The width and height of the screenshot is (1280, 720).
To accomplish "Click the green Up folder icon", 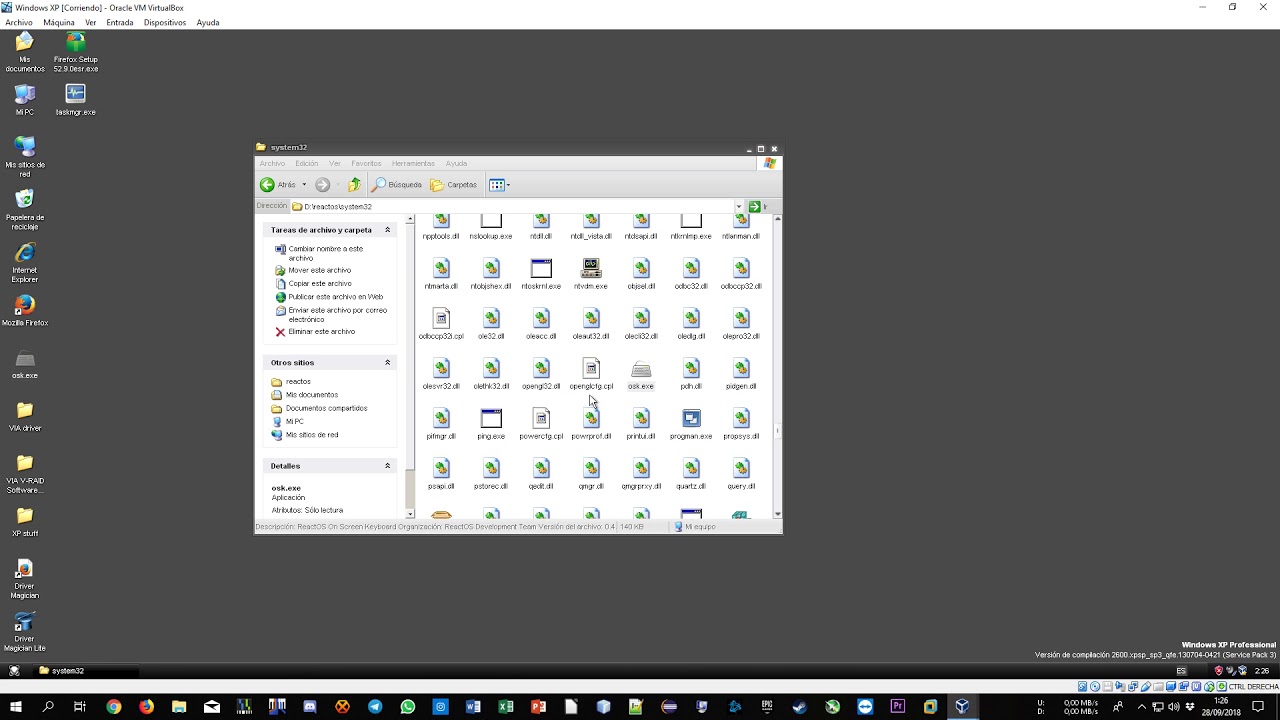I will click(x=354, y=185).
